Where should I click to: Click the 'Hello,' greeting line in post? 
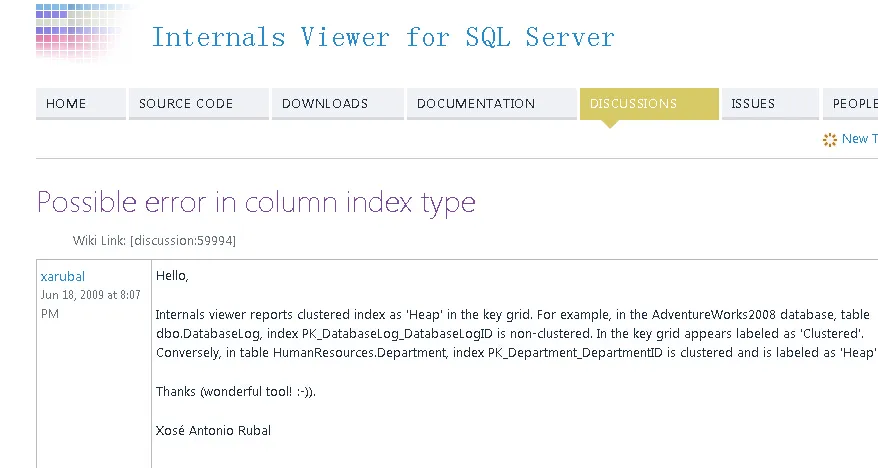point(172,276)
